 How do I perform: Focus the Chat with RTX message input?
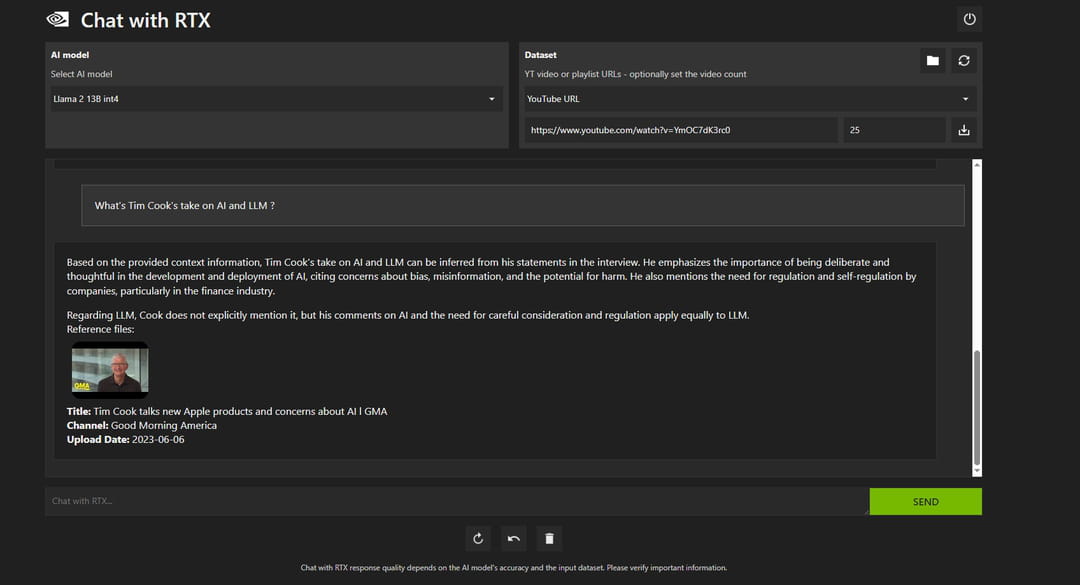pyautogui.click(x=457, y=502)
